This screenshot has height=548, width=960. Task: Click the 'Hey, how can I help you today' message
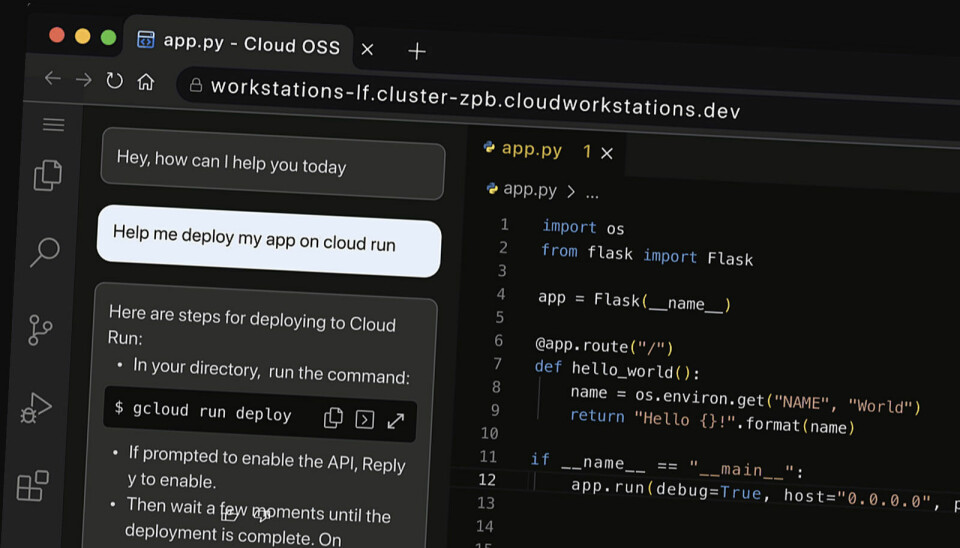pyautogui.click(x=273, y=163)
